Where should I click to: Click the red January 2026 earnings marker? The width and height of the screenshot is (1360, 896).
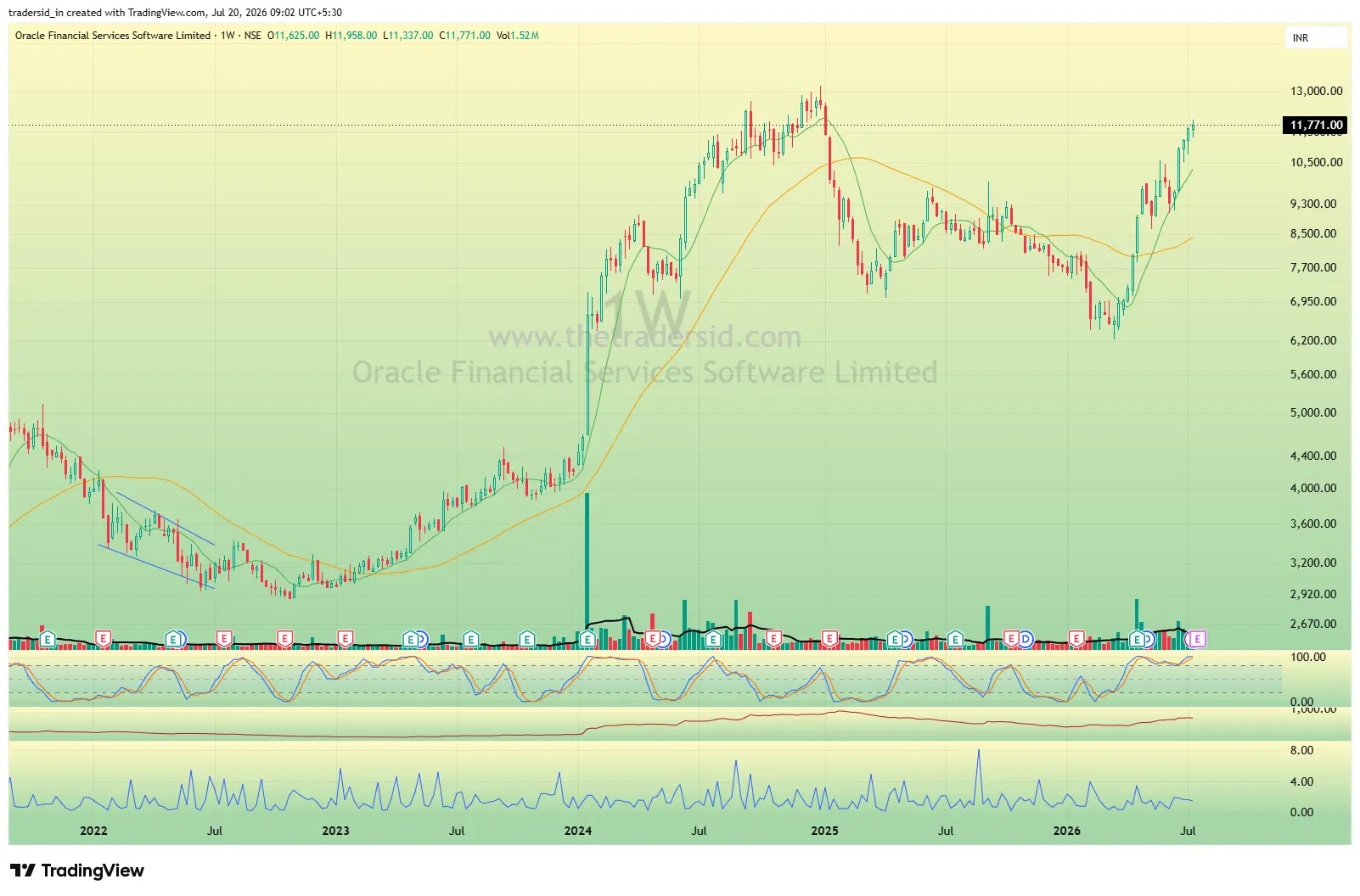coord(1076,638)
